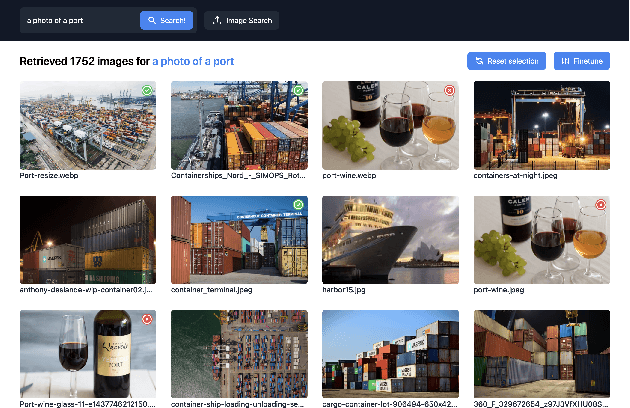Viewport: 630px width, 408px height.
Task: Open the anthony-deslanne container night photo
Action: [88, 239]
